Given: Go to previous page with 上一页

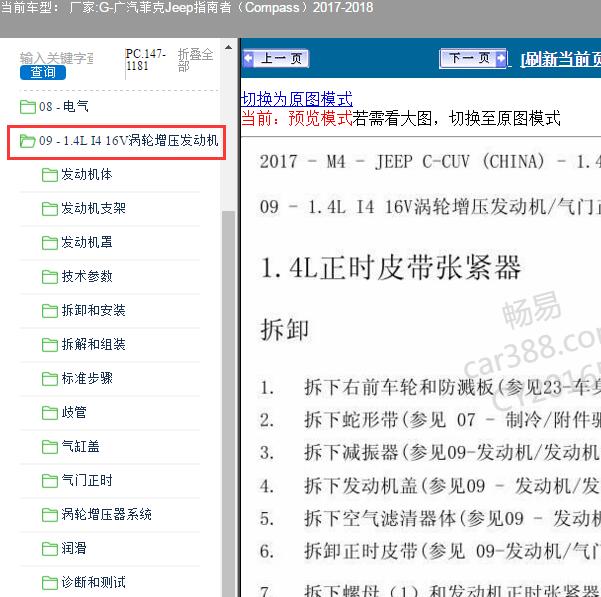Looking at the screenshot, I should (x=276, y=59).
